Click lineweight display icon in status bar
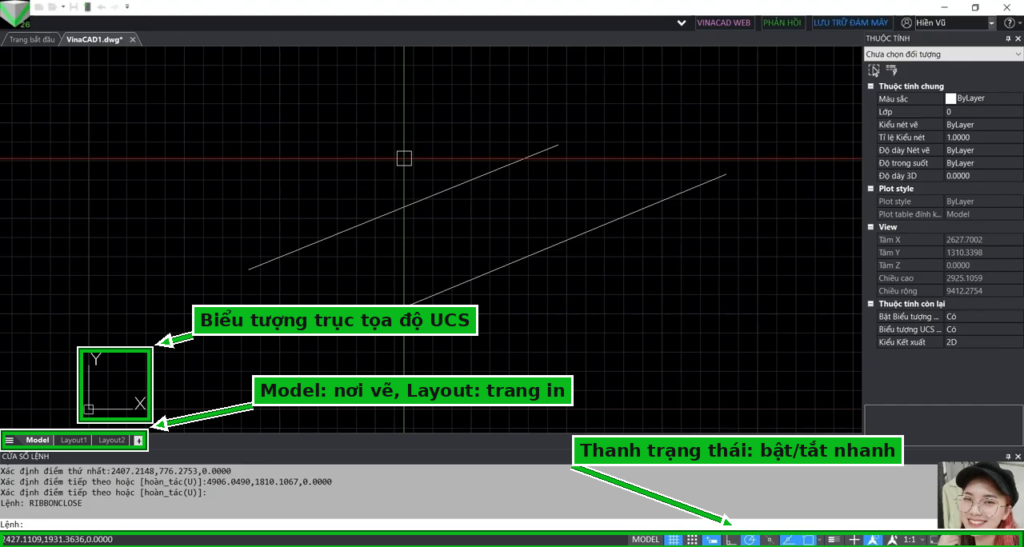The height and width of the screenshot is (547, 1024). 834,540
